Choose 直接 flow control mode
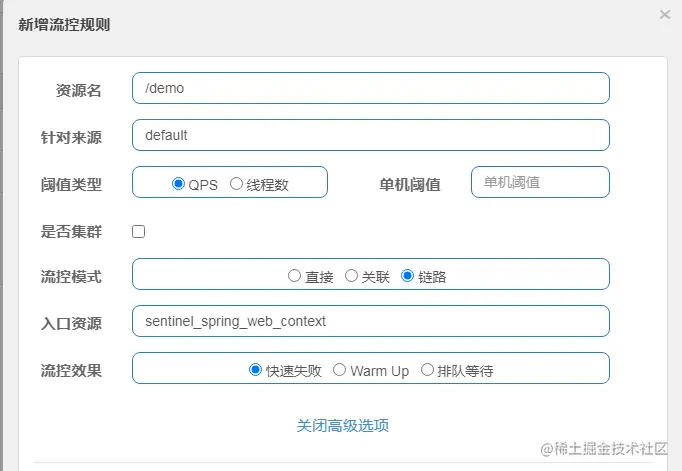The height and width of the screenshot is (471, 682). click(294, 275)
